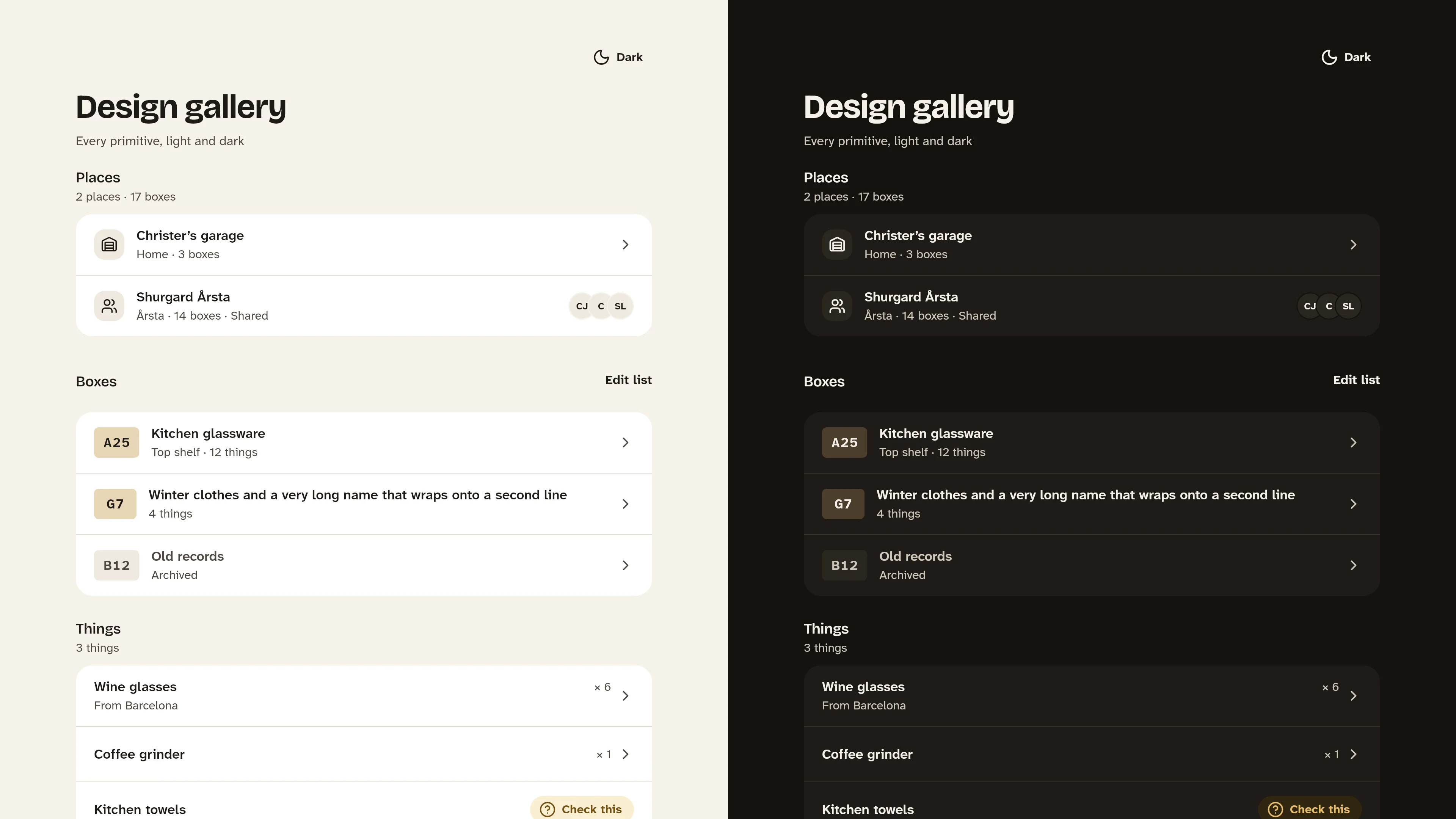Select Christer's garage title in dark panel
This screenshot has width=1456, height=819.
pos(918,236)
